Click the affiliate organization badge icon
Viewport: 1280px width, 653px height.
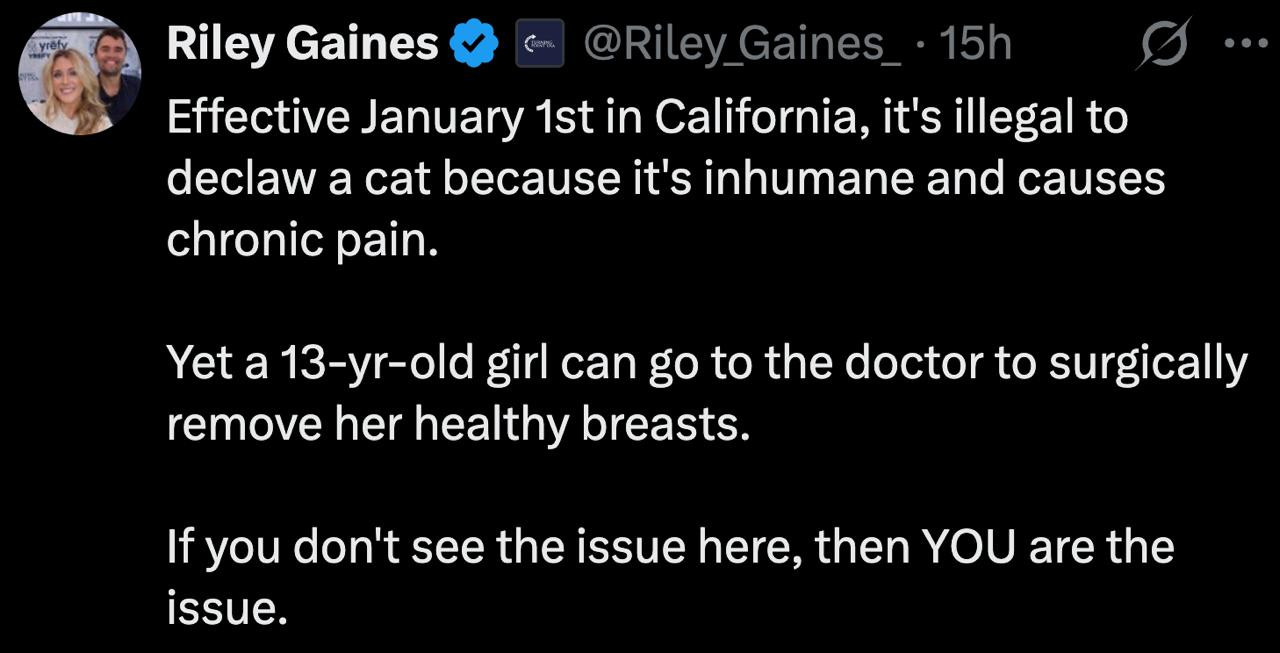[x=539, y=46]
